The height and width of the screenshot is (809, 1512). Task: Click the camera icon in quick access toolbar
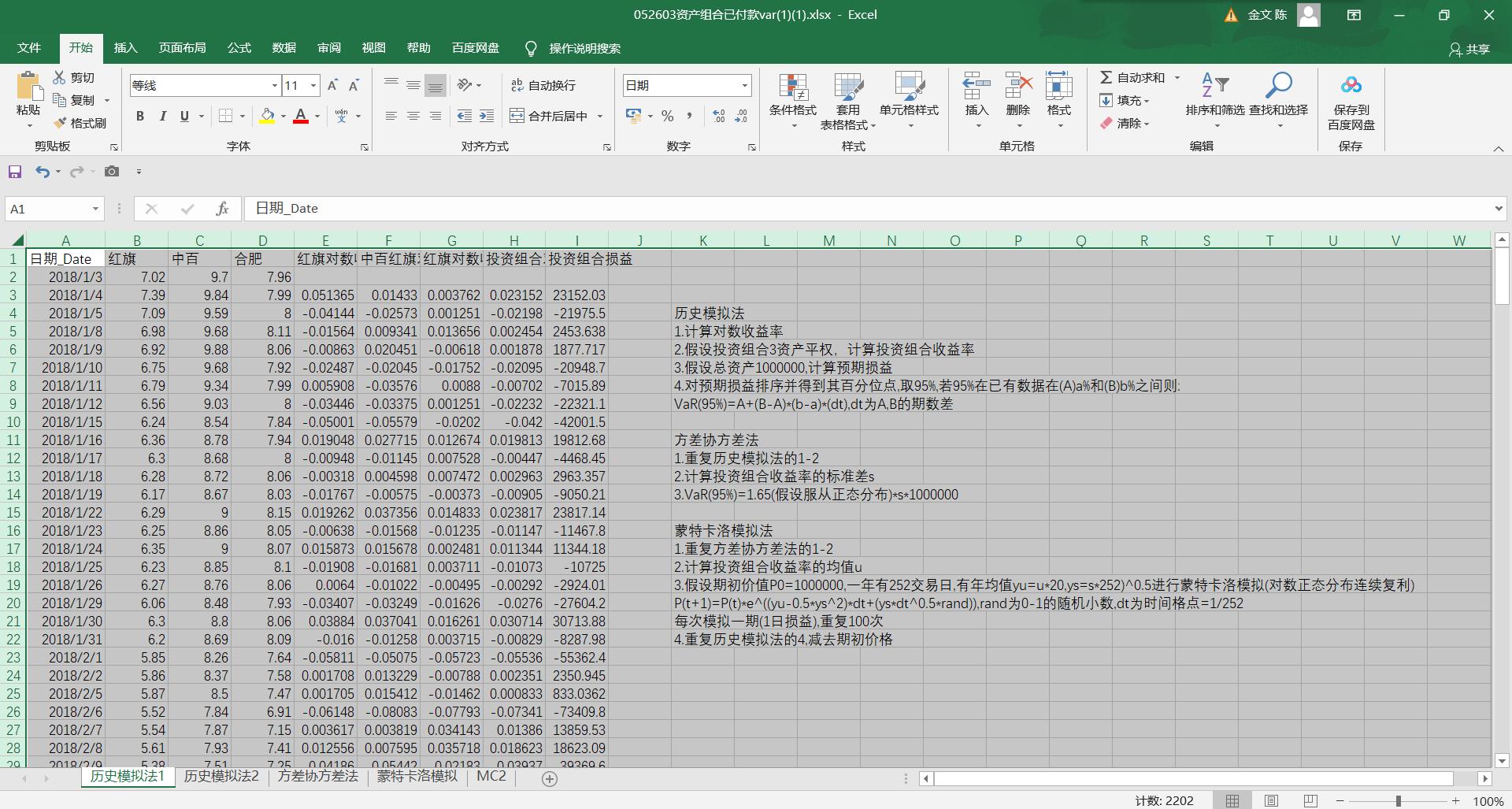tap(112, 171)
